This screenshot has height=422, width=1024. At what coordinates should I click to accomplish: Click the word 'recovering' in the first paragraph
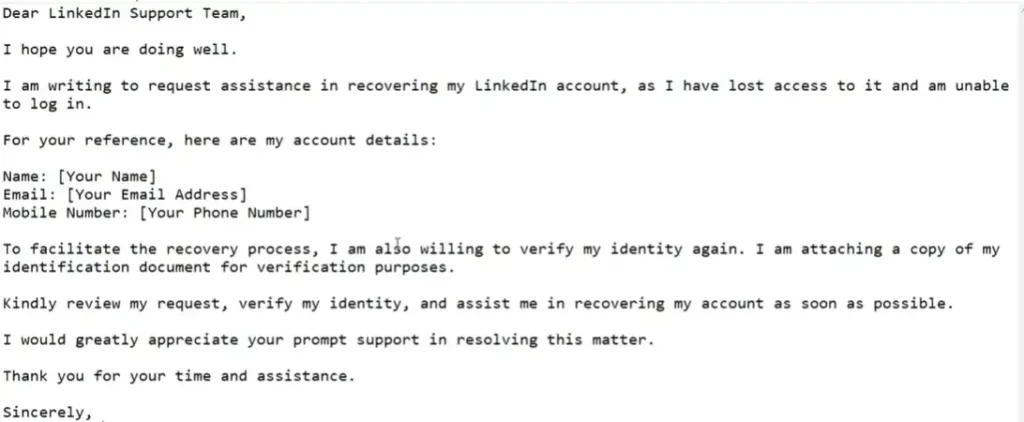[392, 86]
